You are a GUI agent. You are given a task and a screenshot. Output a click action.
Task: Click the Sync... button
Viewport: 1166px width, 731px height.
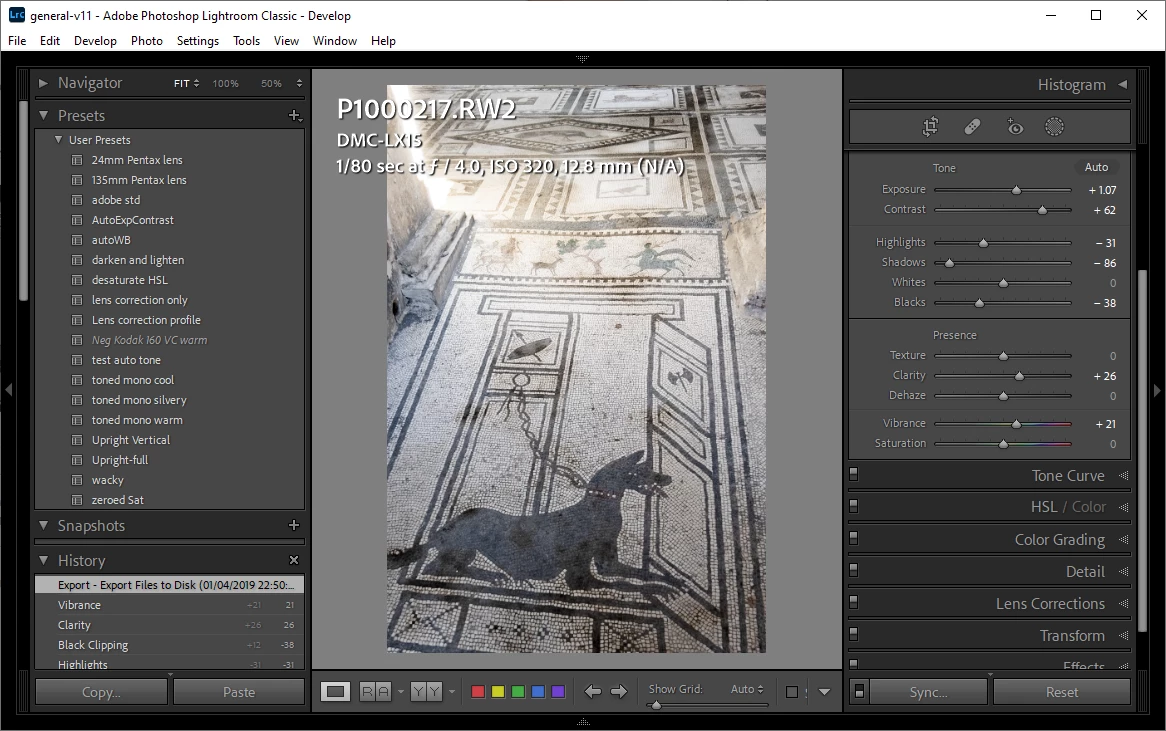(x=928, y=692)
